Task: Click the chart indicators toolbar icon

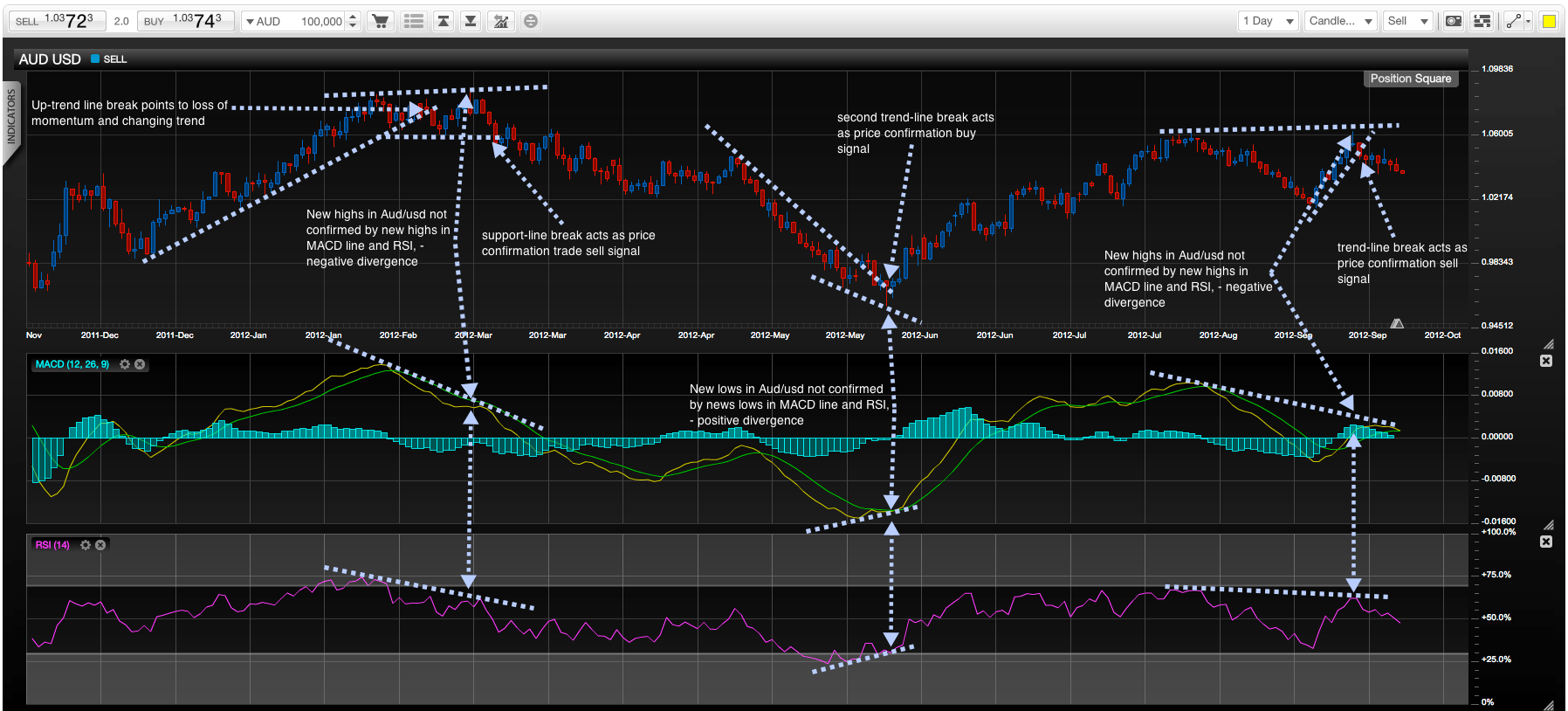Action: coord(501,21)
